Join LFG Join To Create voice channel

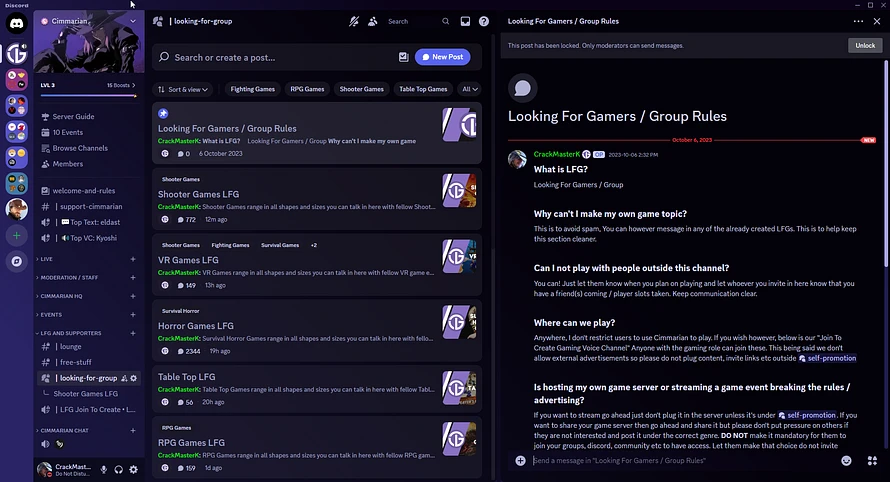(x=89, y=409)
